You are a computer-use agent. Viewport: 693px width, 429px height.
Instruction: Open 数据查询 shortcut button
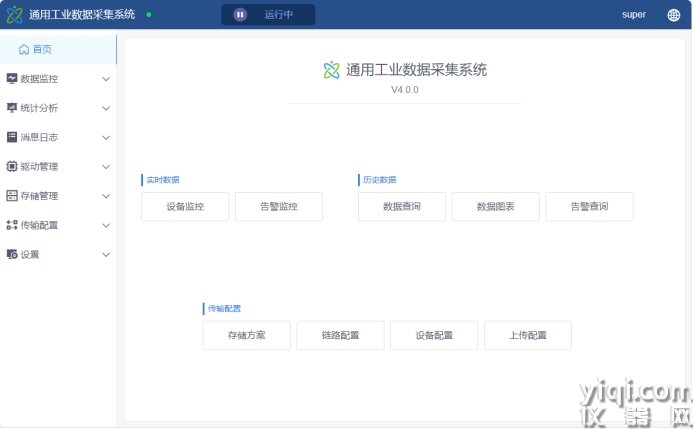402,206
